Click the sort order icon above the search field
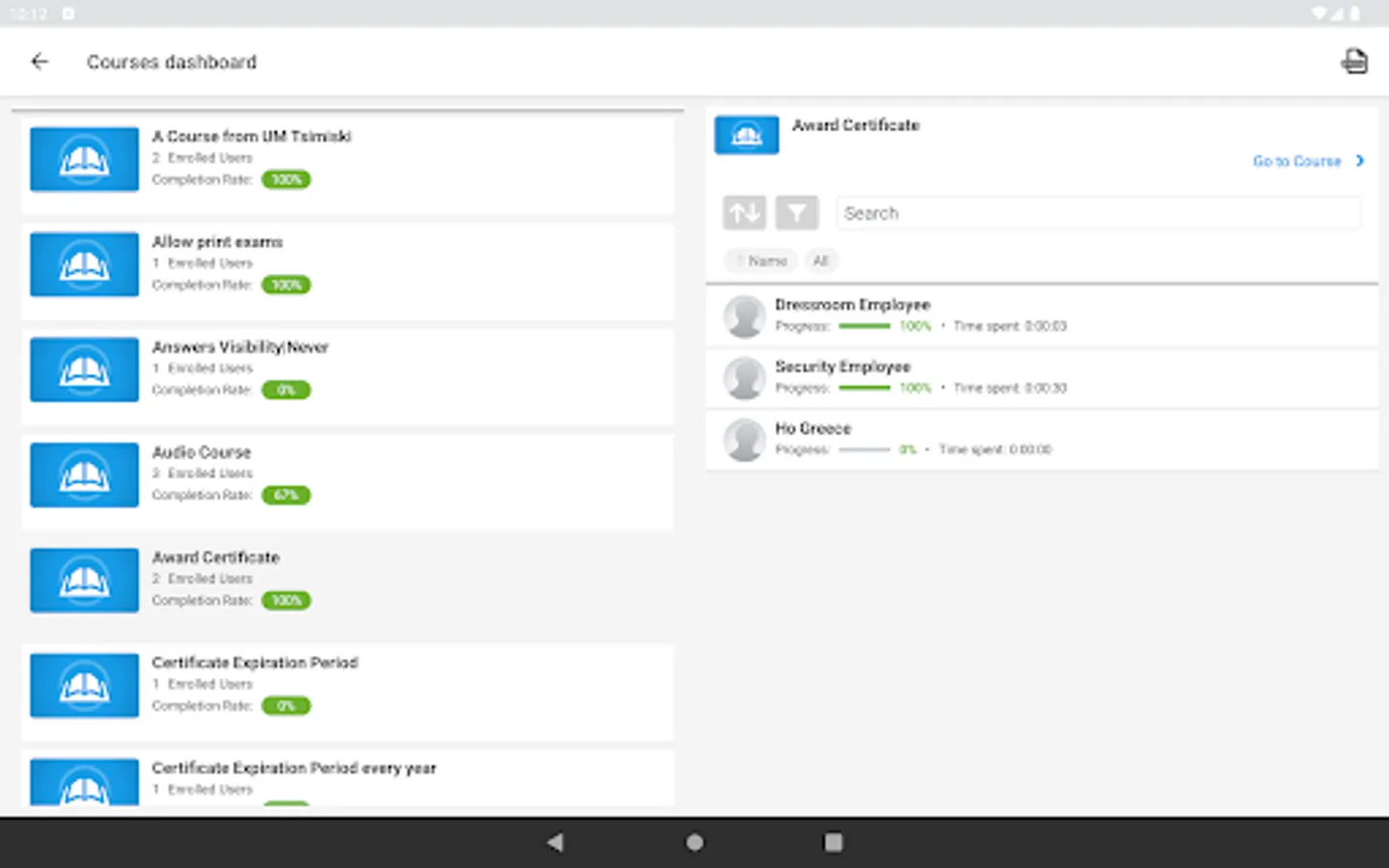The image size is (1389, 868). 743,212
